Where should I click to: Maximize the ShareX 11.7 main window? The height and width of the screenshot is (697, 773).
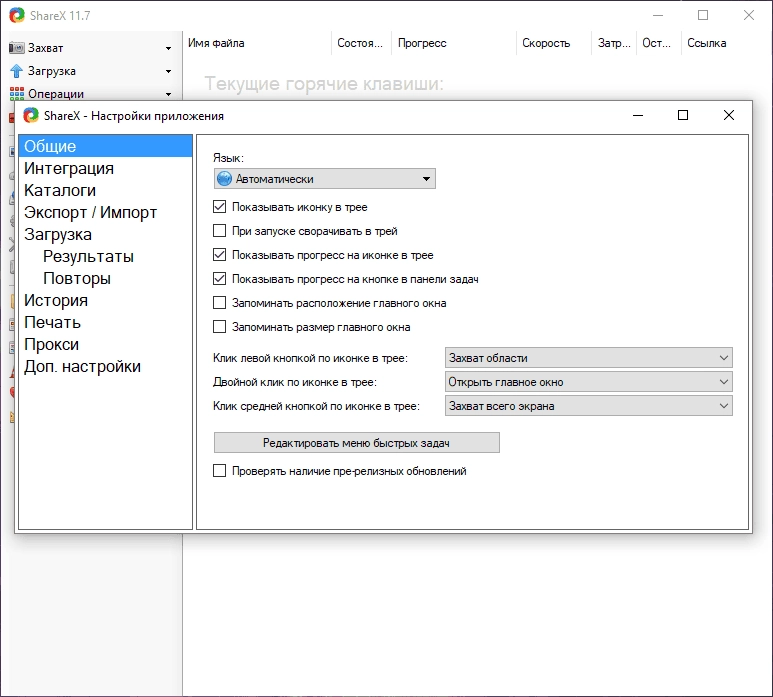[703, 15]
